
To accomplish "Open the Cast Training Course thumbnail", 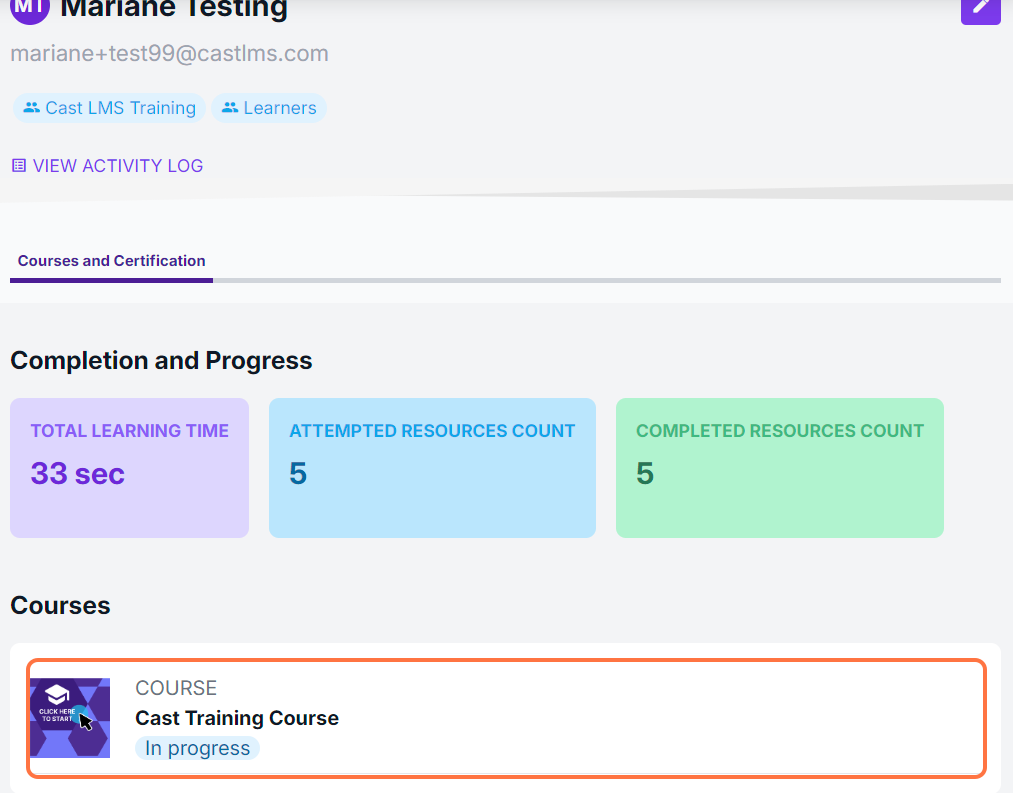I will (x=70, y=717).
